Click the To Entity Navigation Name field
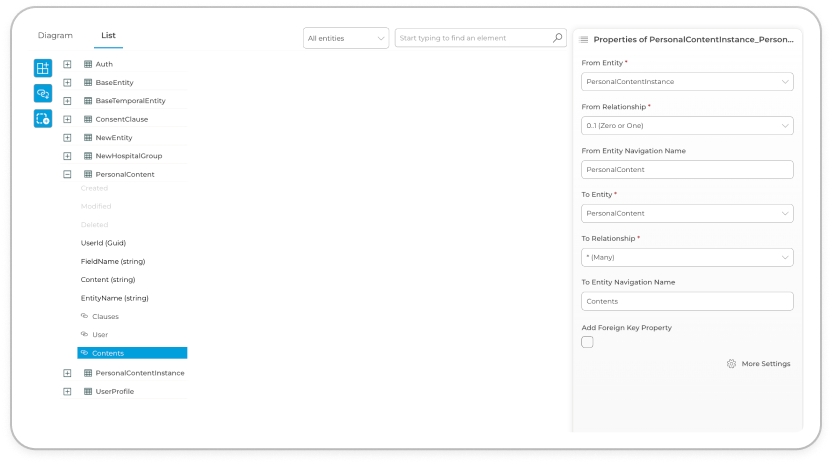The height and width of the screenshot is (465, 832). click(687, 301)
